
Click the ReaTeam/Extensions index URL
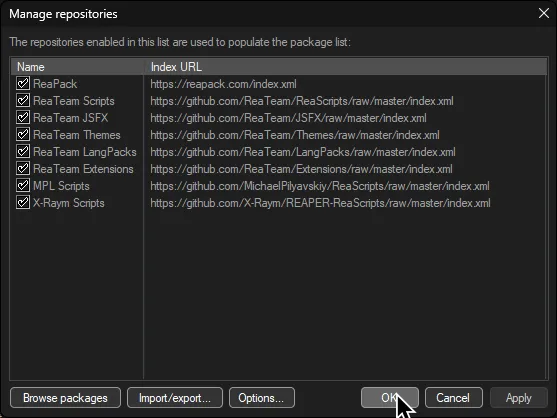[302, 169]
